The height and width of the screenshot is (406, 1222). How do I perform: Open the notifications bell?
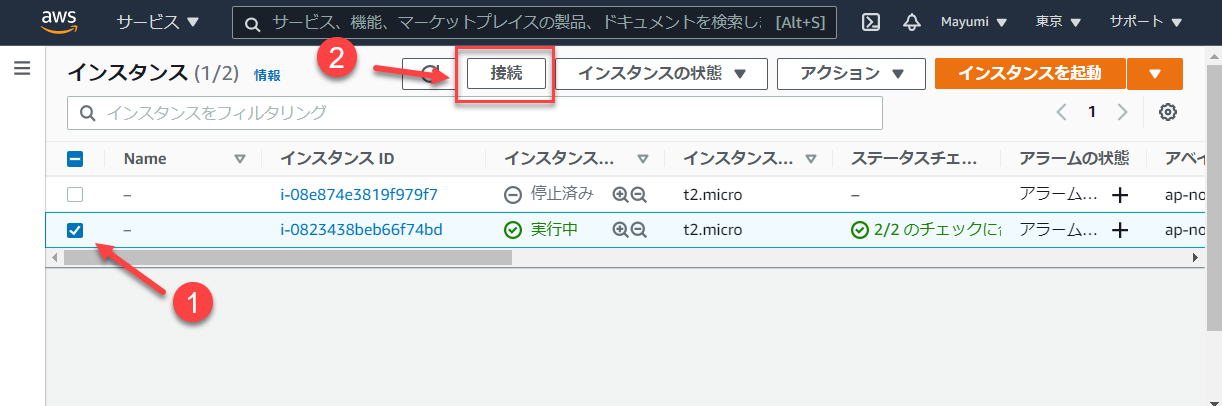[x=912, y=22]
